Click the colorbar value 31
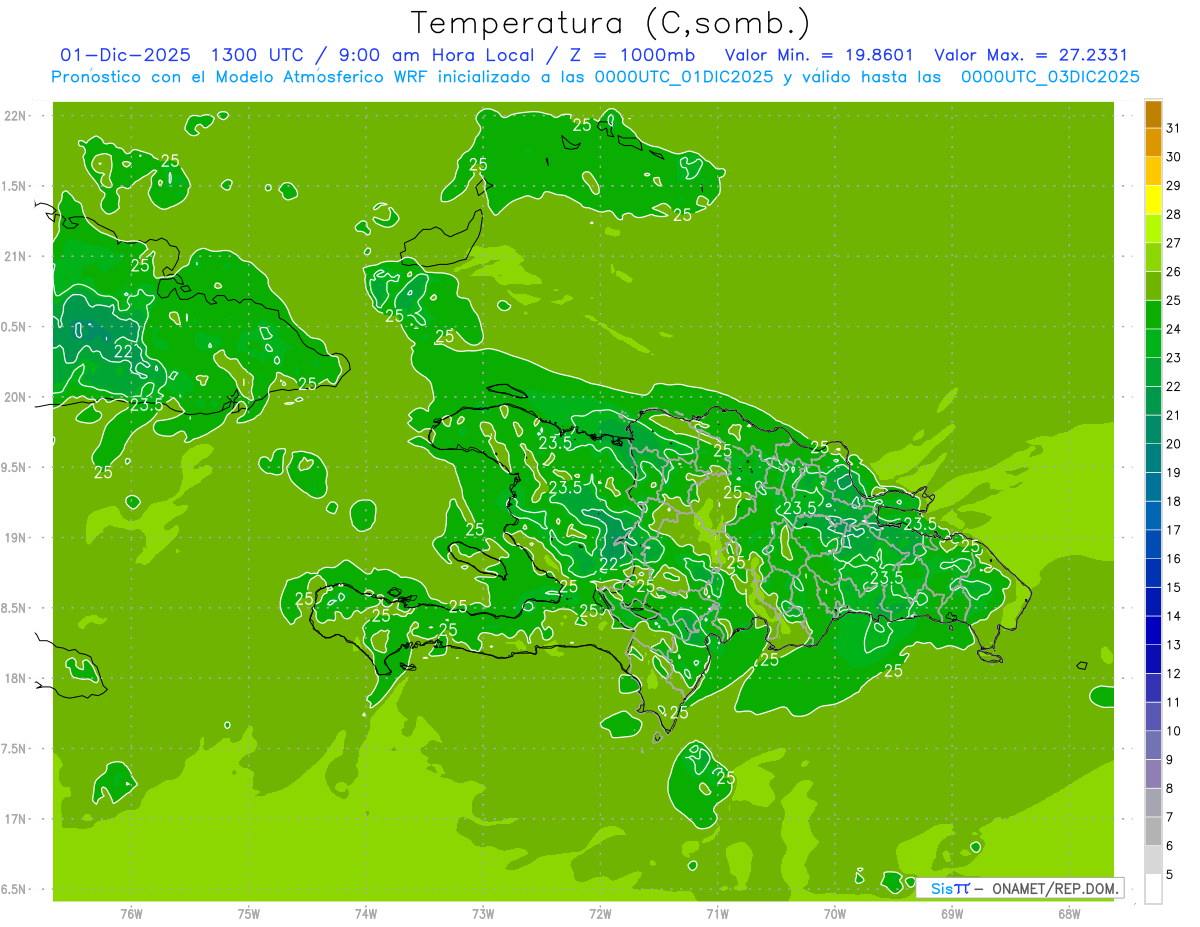Image resolution: width=1200 pixels, height=927 pixels. [x=1174, y=128]
